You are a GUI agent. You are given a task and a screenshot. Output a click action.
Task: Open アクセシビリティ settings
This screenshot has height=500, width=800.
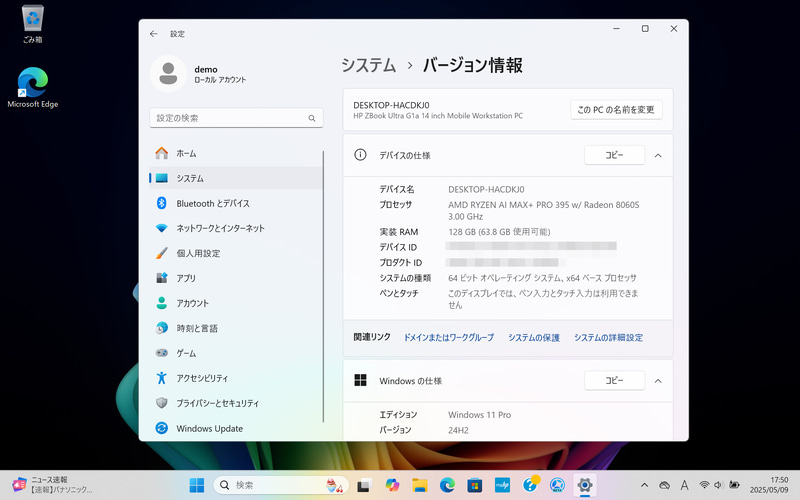pos(236,378)
